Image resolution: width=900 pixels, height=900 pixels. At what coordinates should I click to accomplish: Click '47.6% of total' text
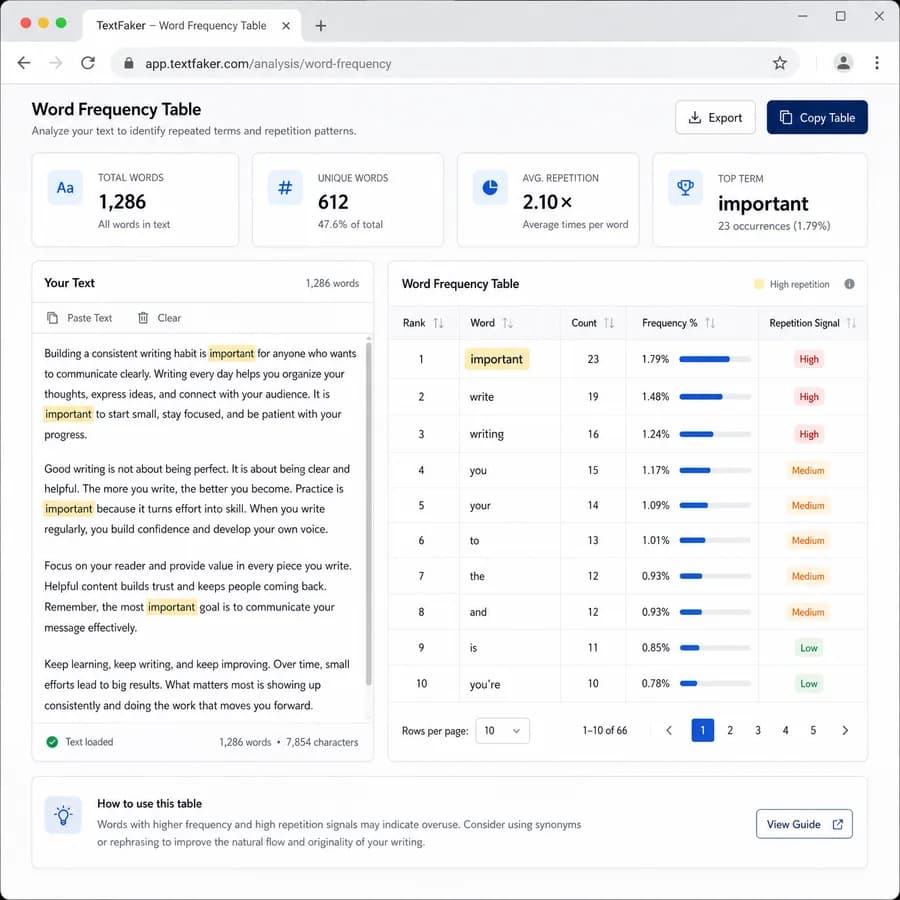pyautogui.click(x=350, y=224)
